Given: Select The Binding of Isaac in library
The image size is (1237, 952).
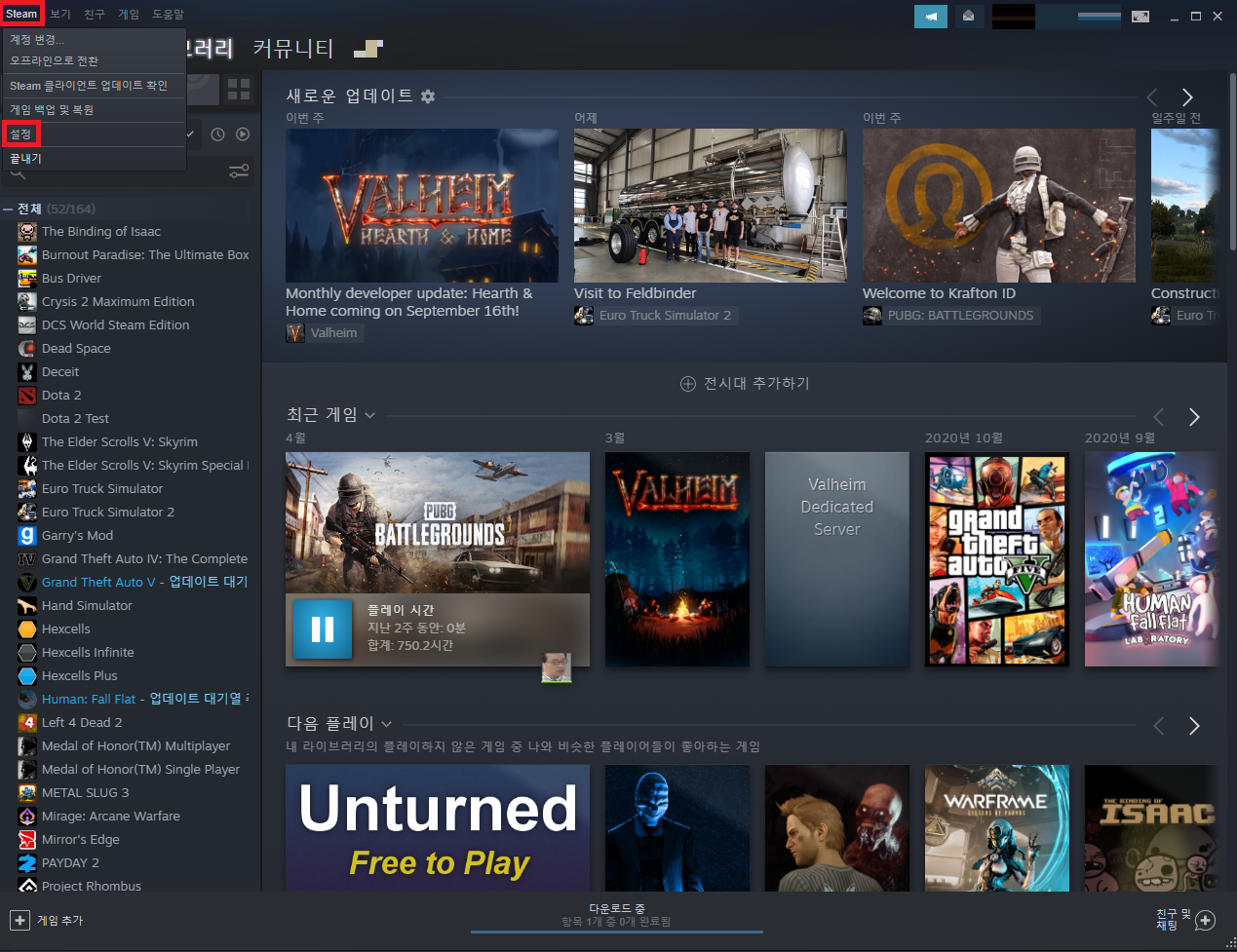Looking at the screenshot, I should [x=101, y=232].
